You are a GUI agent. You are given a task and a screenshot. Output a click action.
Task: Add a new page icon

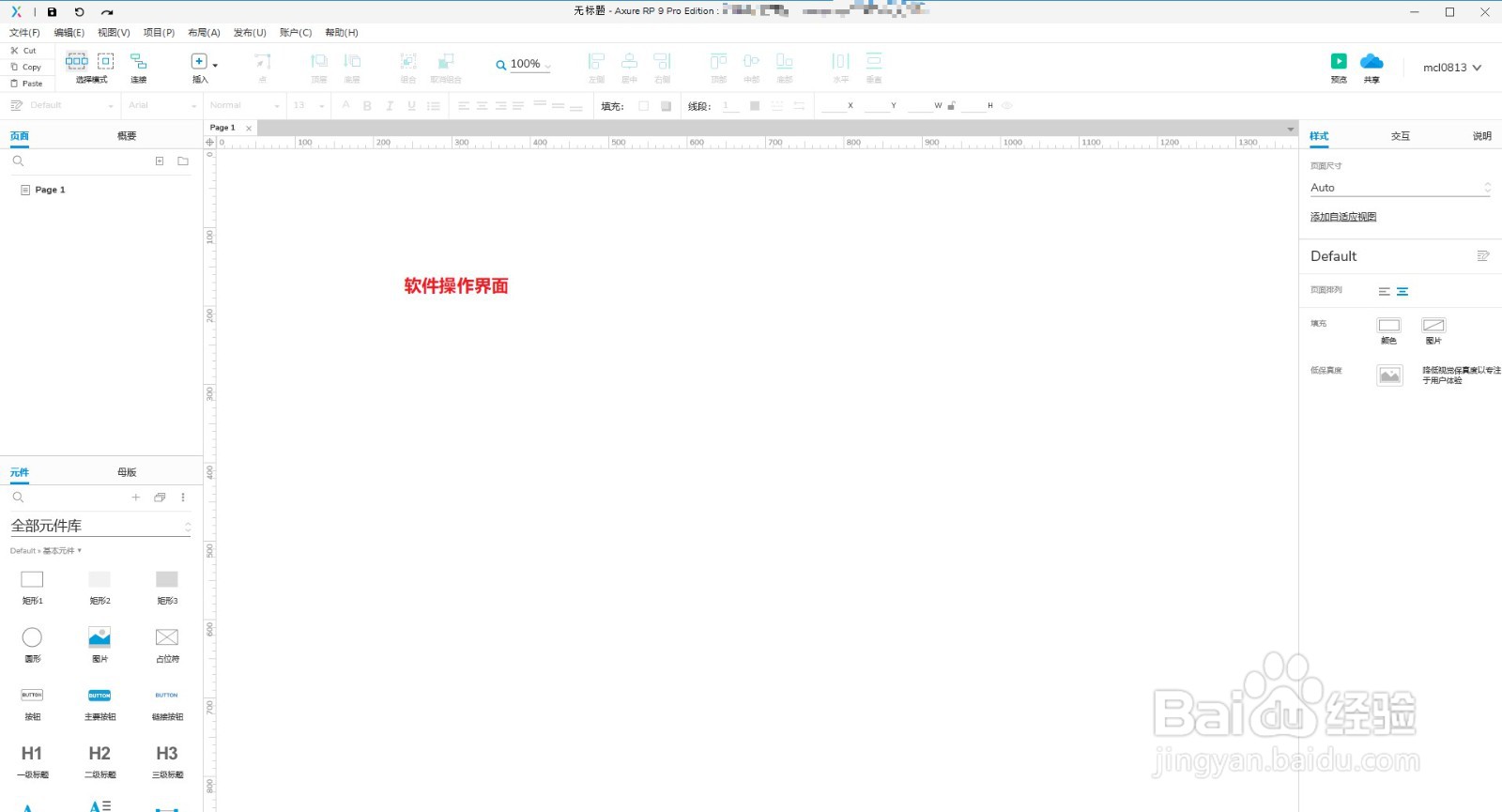tap(160, 161)
